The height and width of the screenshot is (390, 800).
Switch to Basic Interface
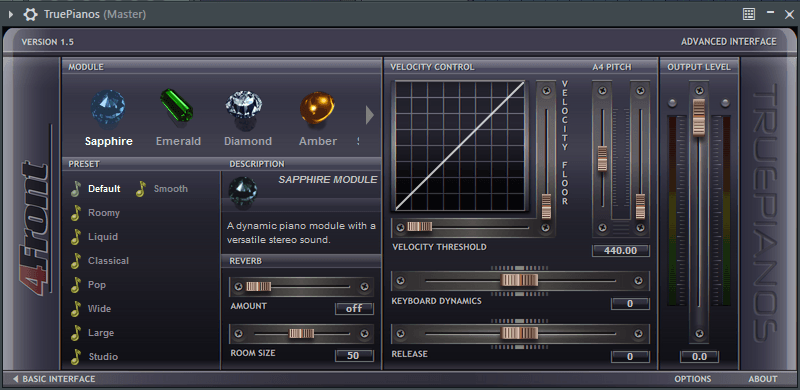54,379
